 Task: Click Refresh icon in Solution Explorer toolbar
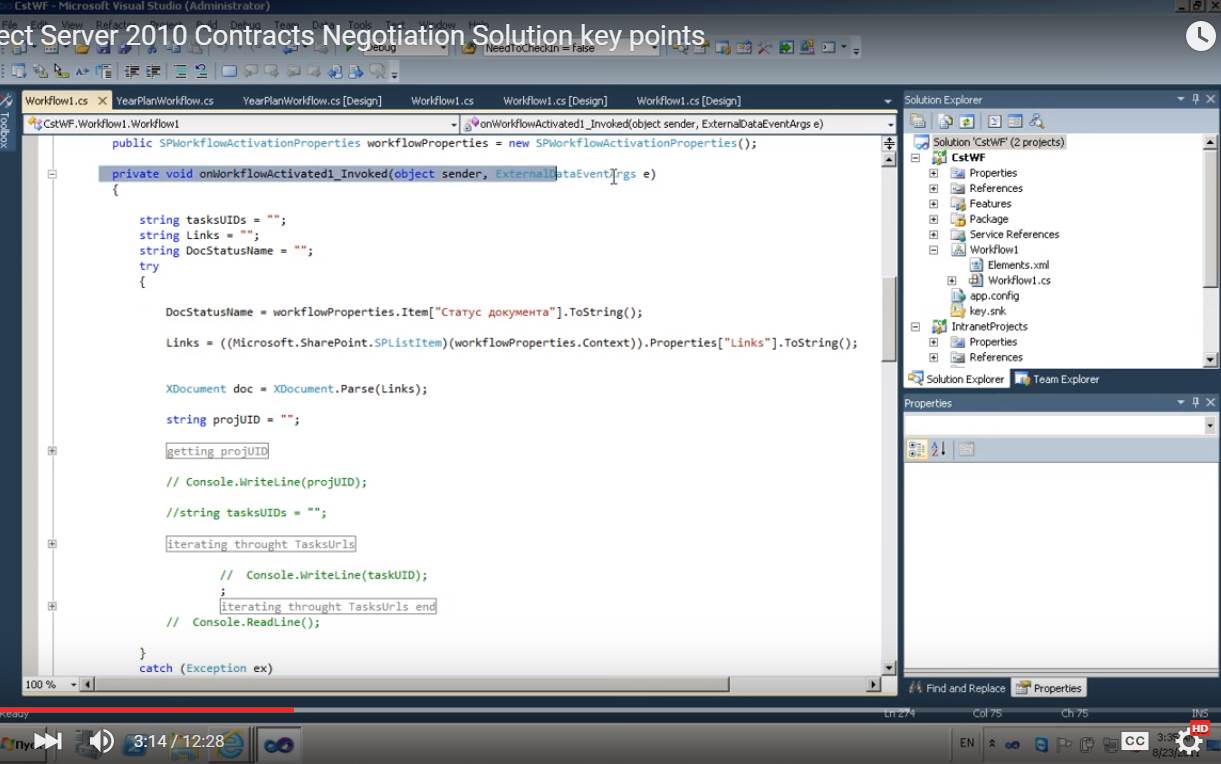coord(967,121)
